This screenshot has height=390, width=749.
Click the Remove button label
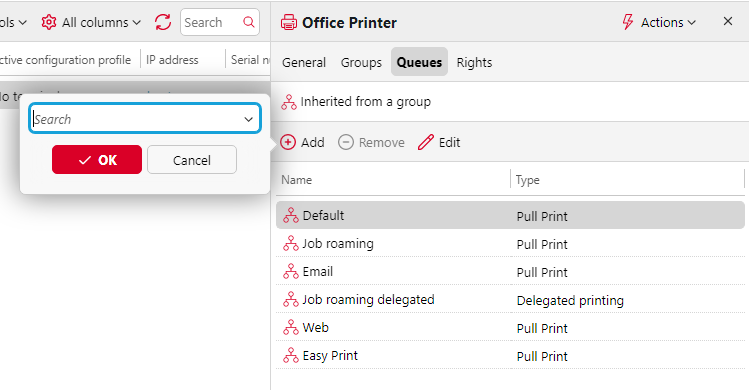click(382, 142)
